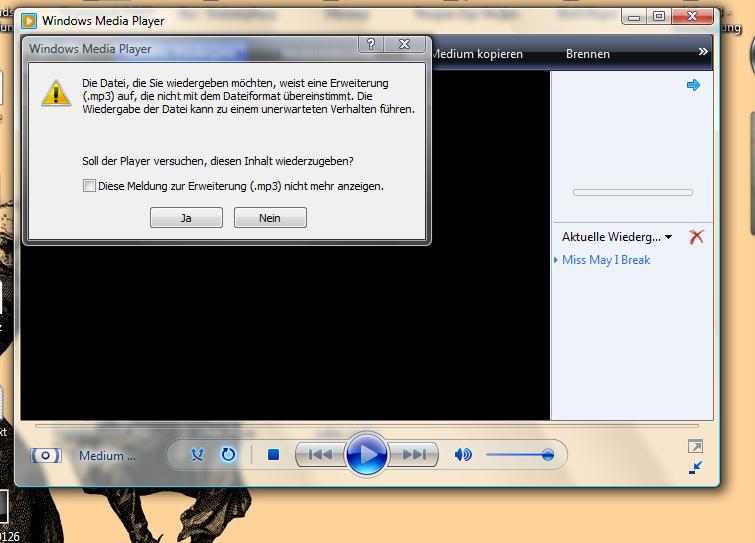The width and height of the screenshot is (755, 543).
Task: Click the seek progress bar
Action: [x=366, y=426]
